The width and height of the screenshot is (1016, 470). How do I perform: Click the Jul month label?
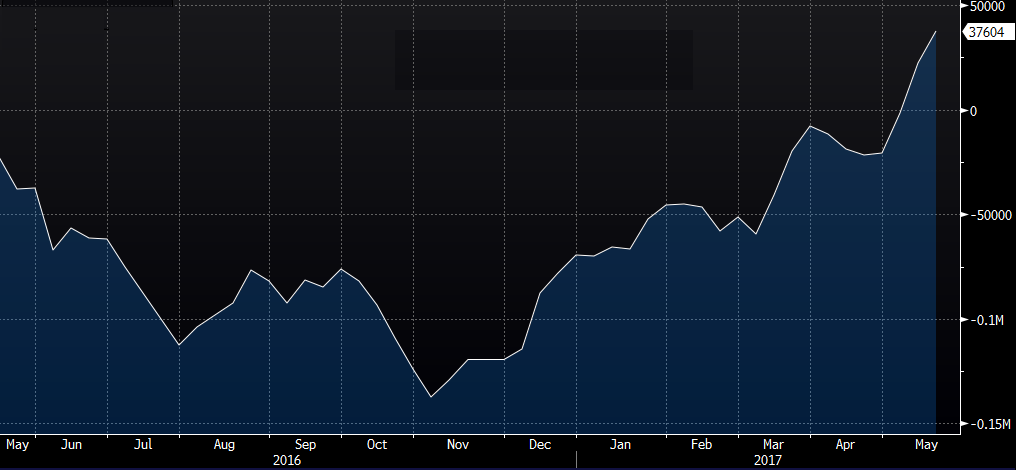(x=143, y=445)
